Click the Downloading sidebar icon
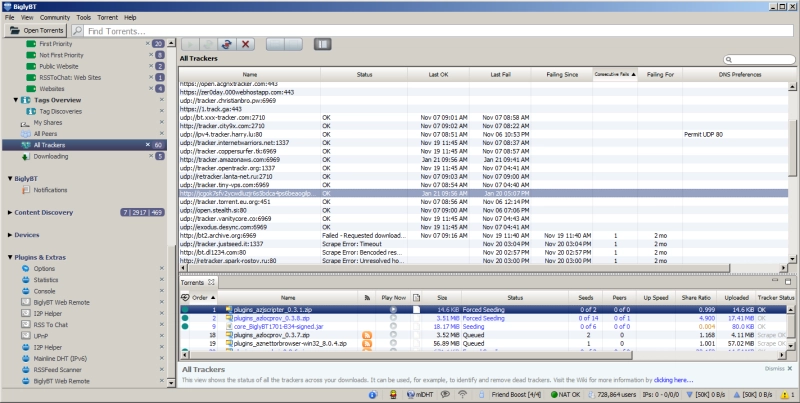Image resolution: width=800 pixels, height=403 pixels. pyautogui.click(x=25, y=157)
